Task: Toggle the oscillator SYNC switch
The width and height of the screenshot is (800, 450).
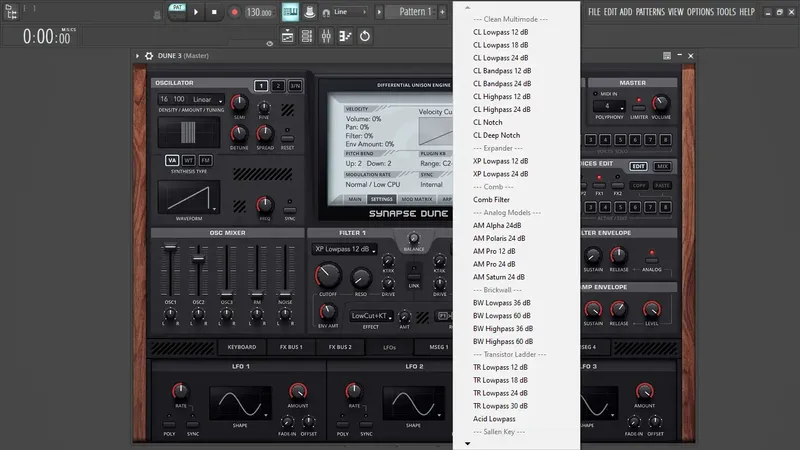Action: pyautogui.click(x=290, y=210)
